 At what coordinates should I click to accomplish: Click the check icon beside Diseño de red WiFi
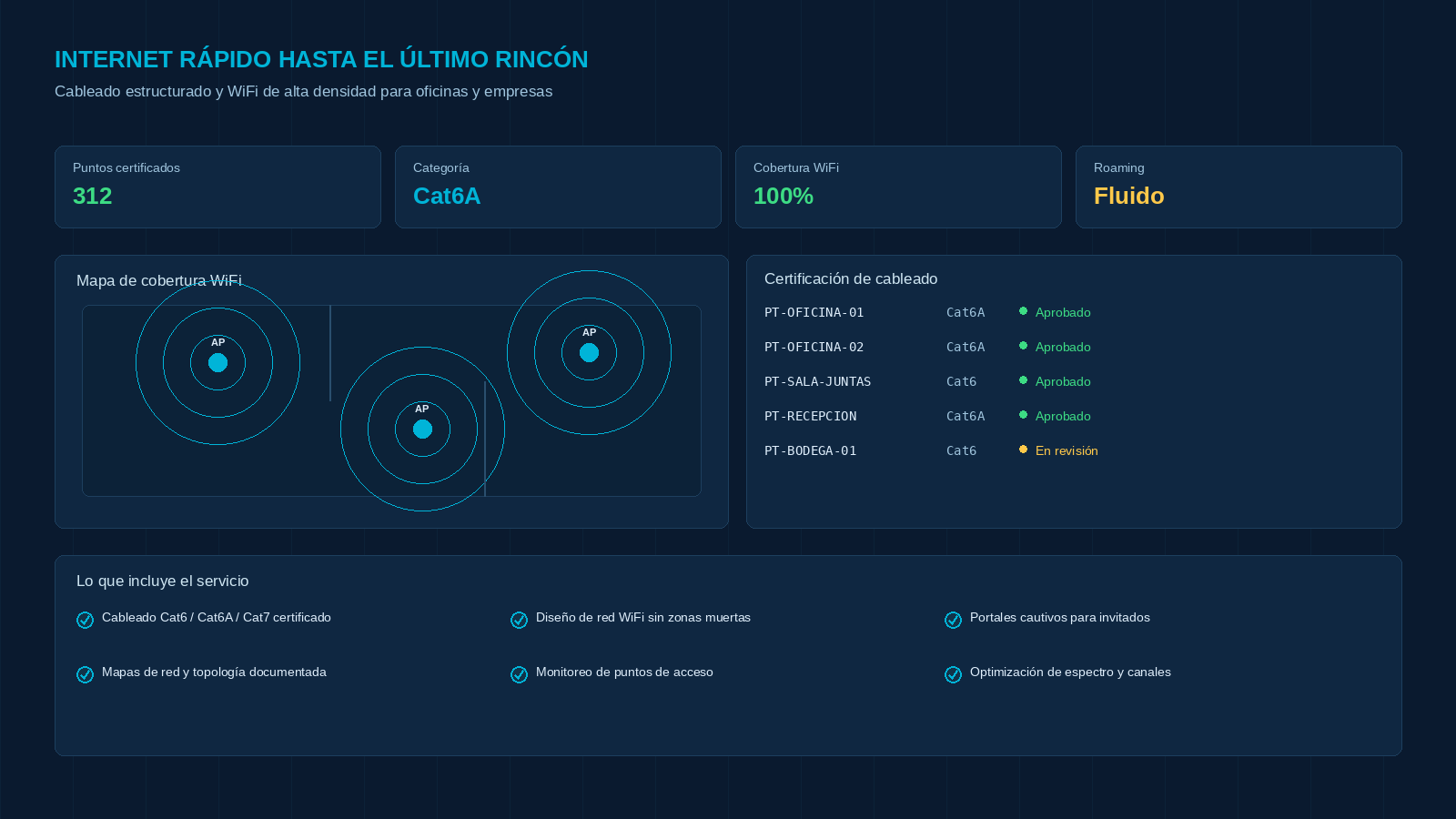pyautogui.click(x=520, y=620)
